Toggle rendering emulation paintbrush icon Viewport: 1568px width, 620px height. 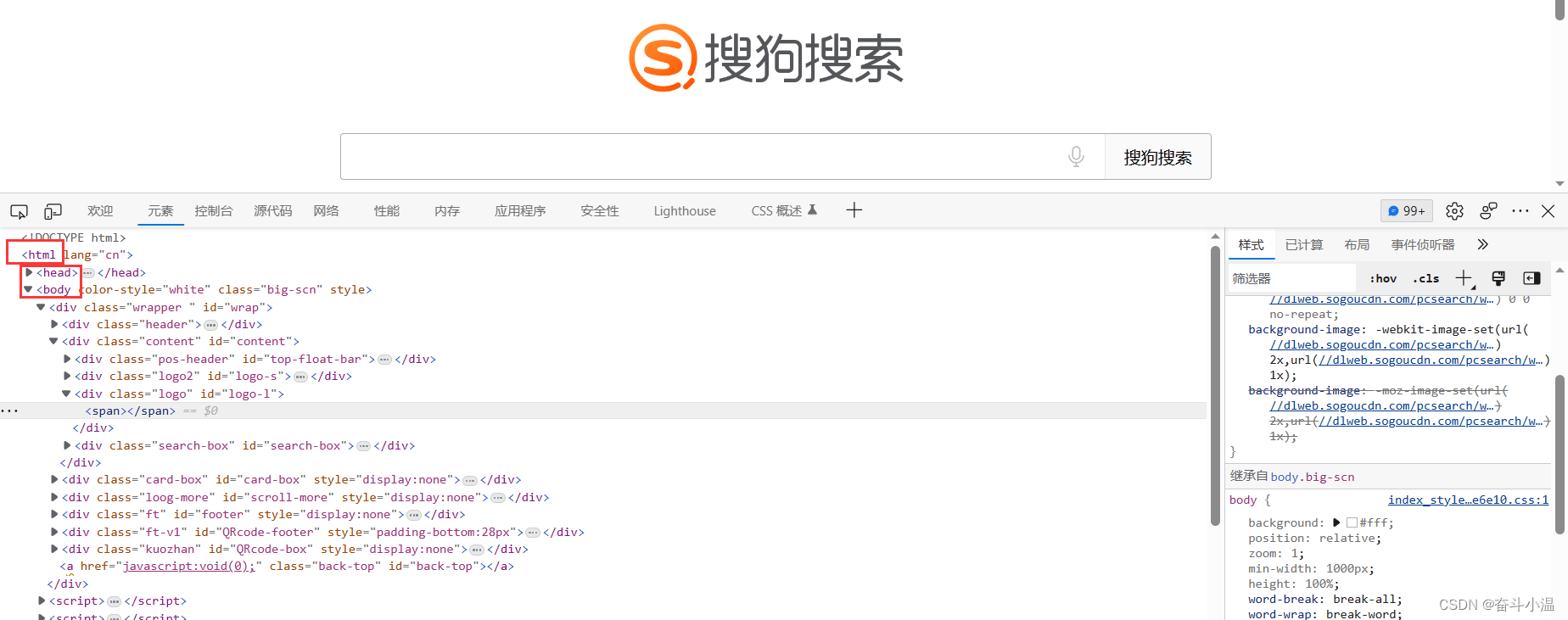tap(1498, 278)
